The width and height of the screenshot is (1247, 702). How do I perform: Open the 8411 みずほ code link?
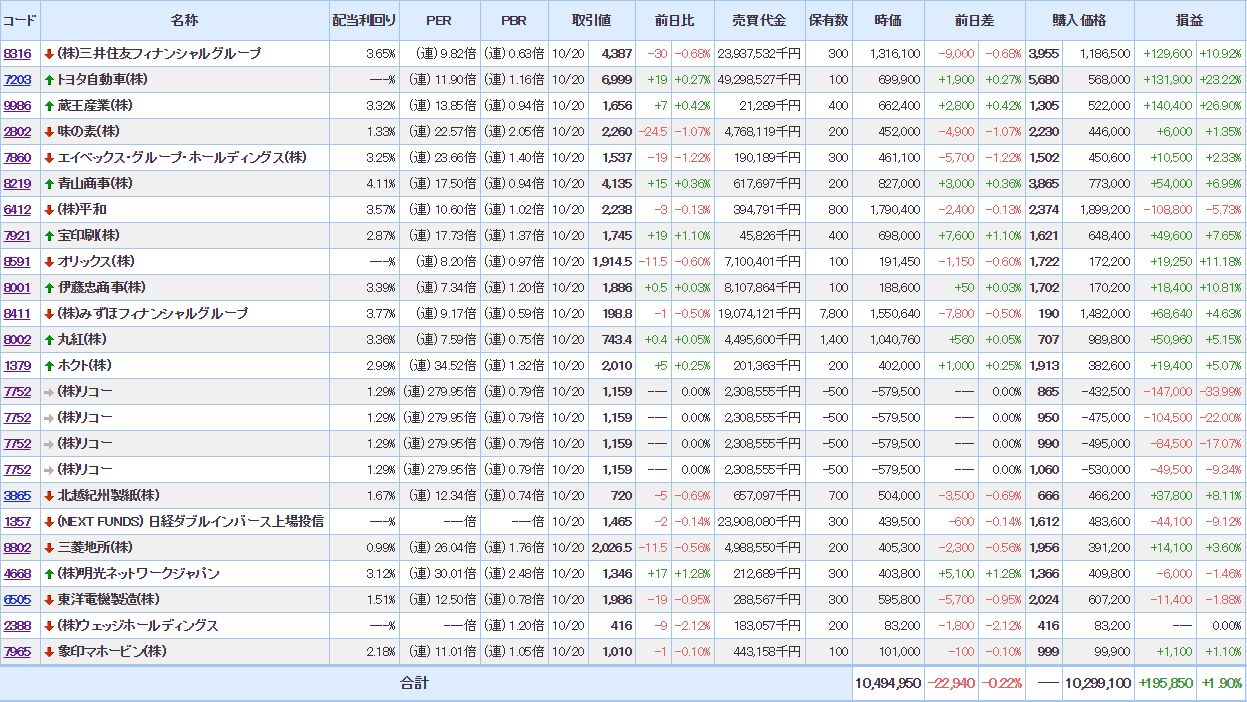17,314
